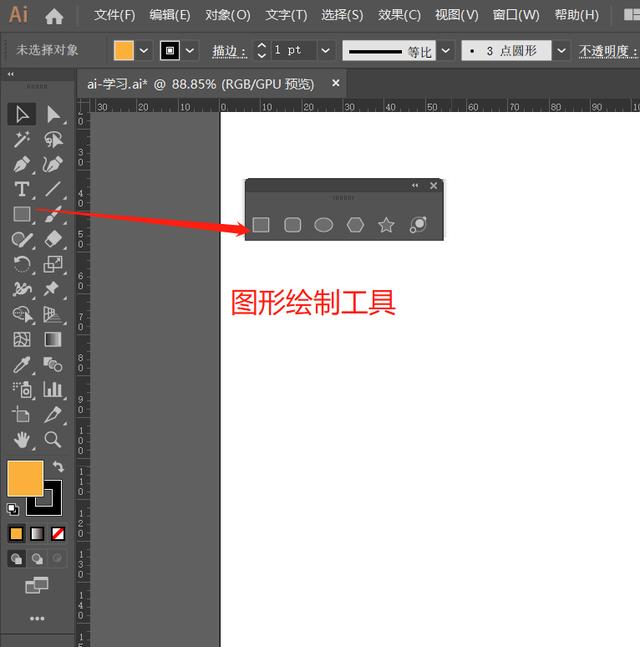Select the Mesh tool

(21, 340)
